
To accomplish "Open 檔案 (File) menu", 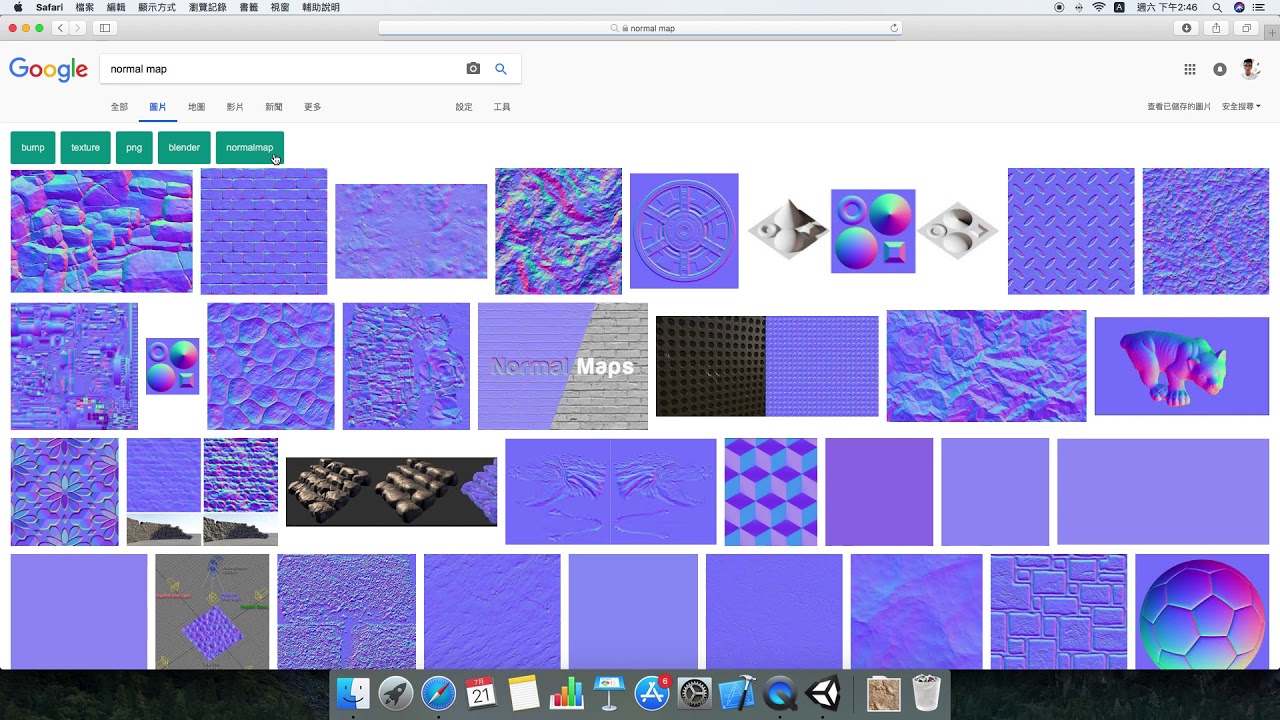I will (x=85, y=7).
